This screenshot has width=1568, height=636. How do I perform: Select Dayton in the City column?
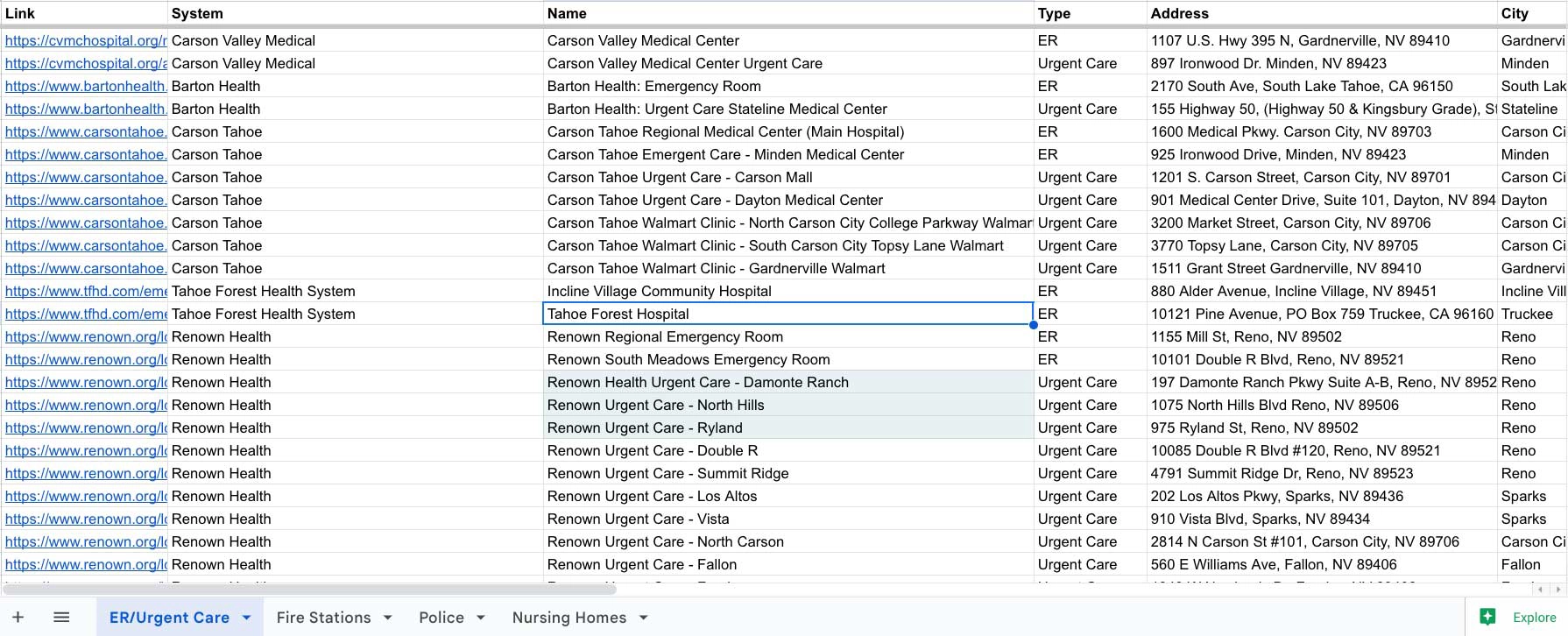pos(1532,200)
